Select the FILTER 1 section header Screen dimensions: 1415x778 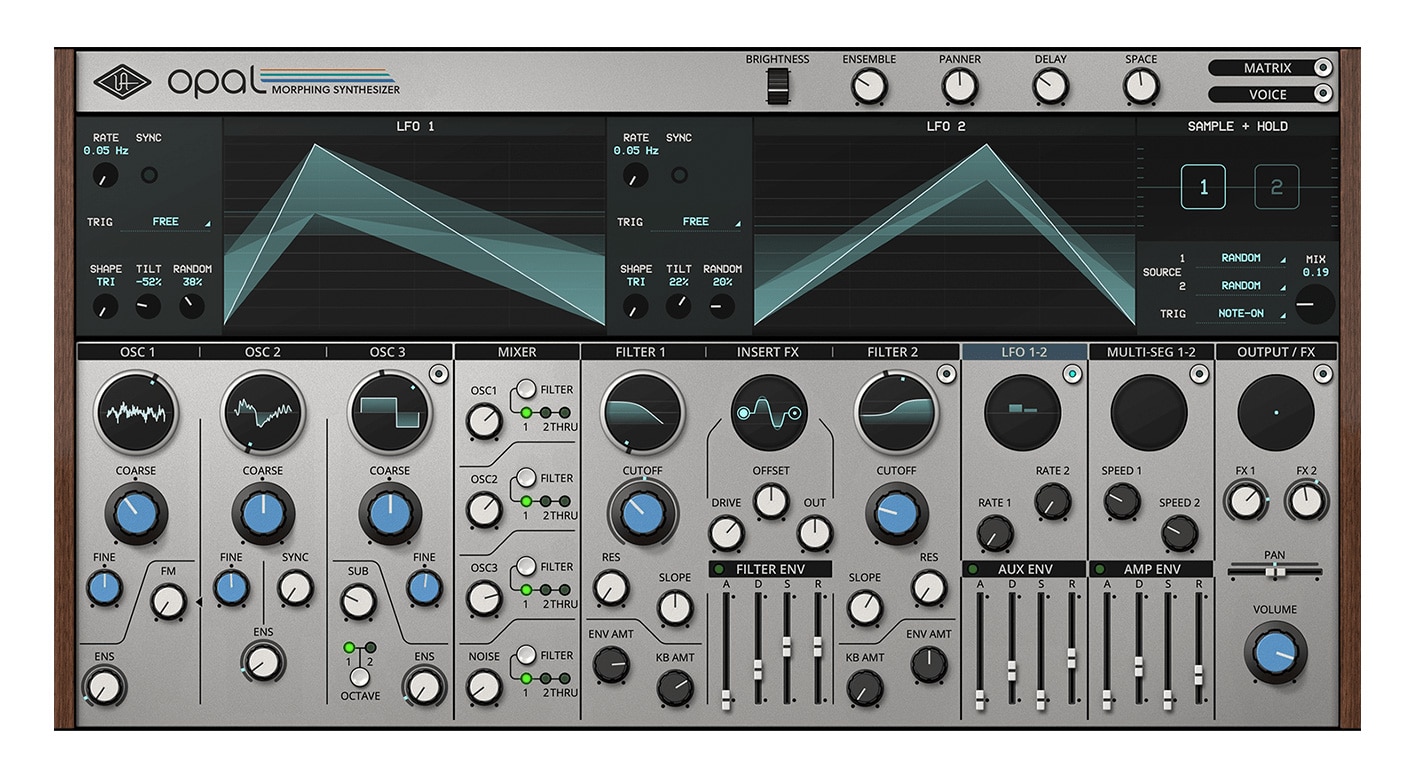(x=641, y=352)
